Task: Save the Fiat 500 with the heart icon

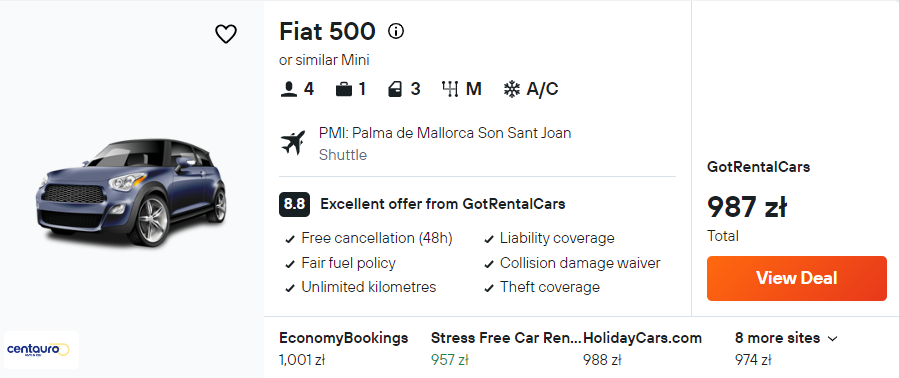Action: tap(226, 34)
